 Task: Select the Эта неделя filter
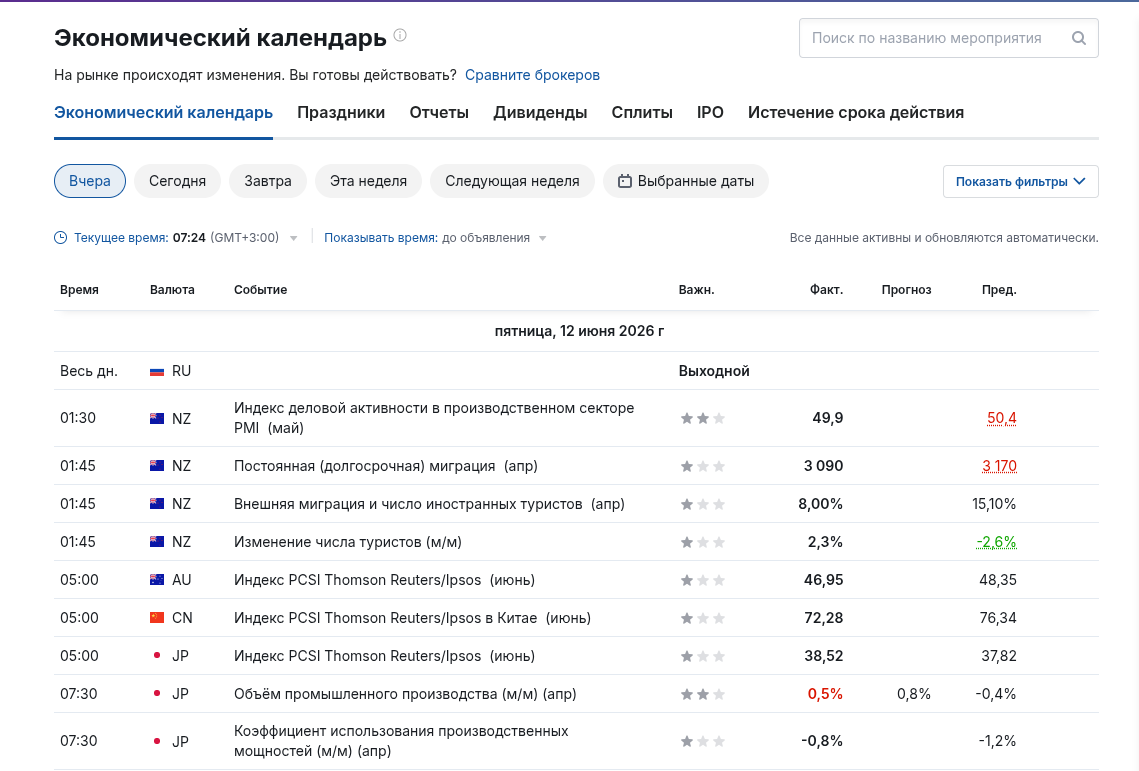pyautogui.click(x=368, y=181)
